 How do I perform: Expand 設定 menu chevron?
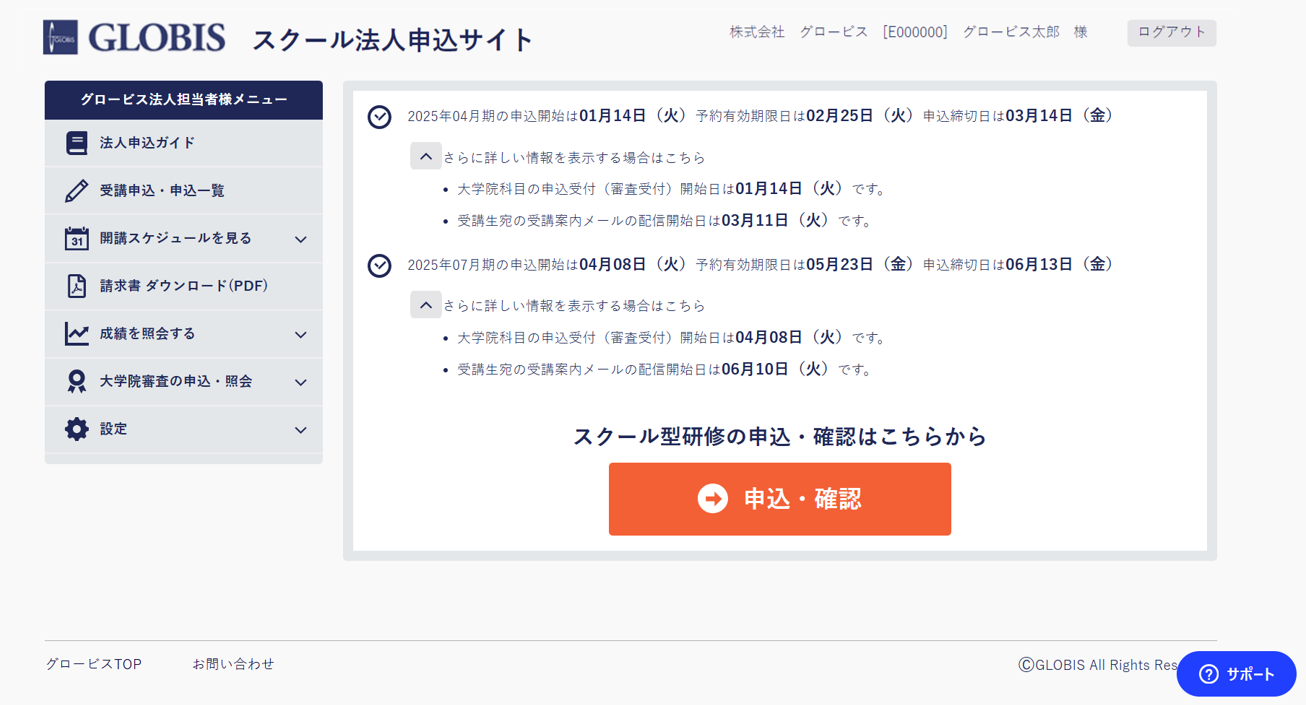point(301,430)
